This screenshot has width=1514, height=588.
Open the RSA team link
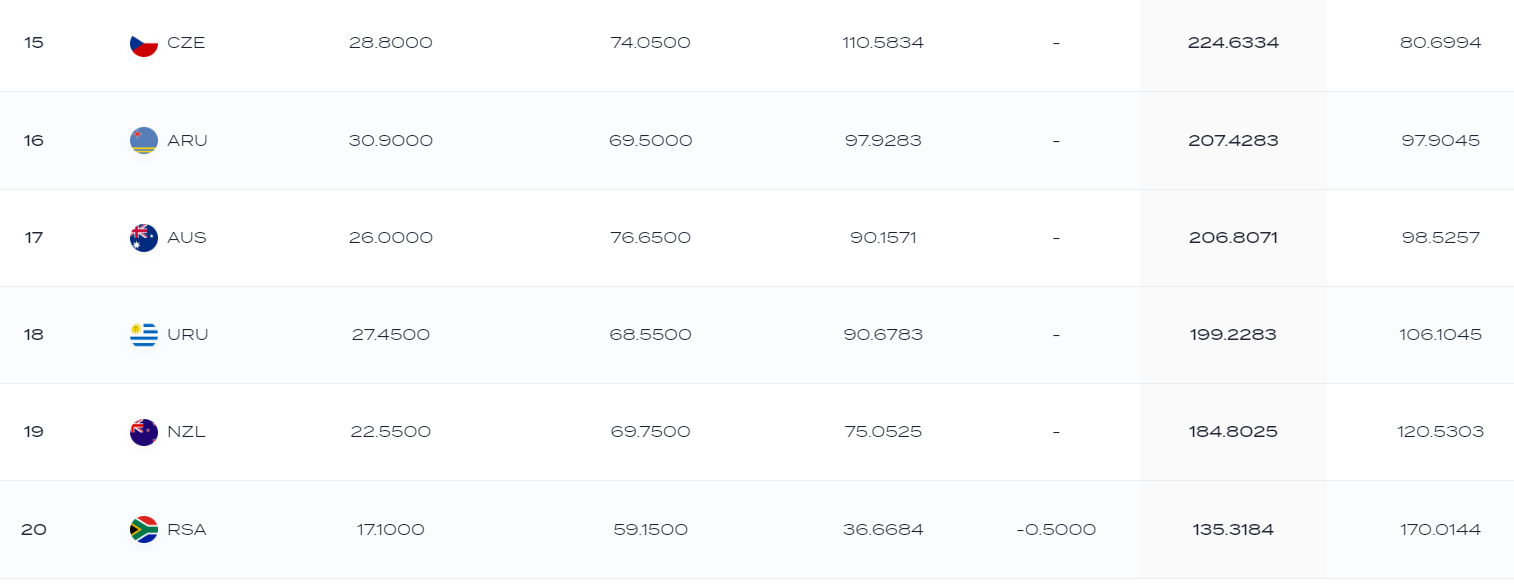(187, 529)
